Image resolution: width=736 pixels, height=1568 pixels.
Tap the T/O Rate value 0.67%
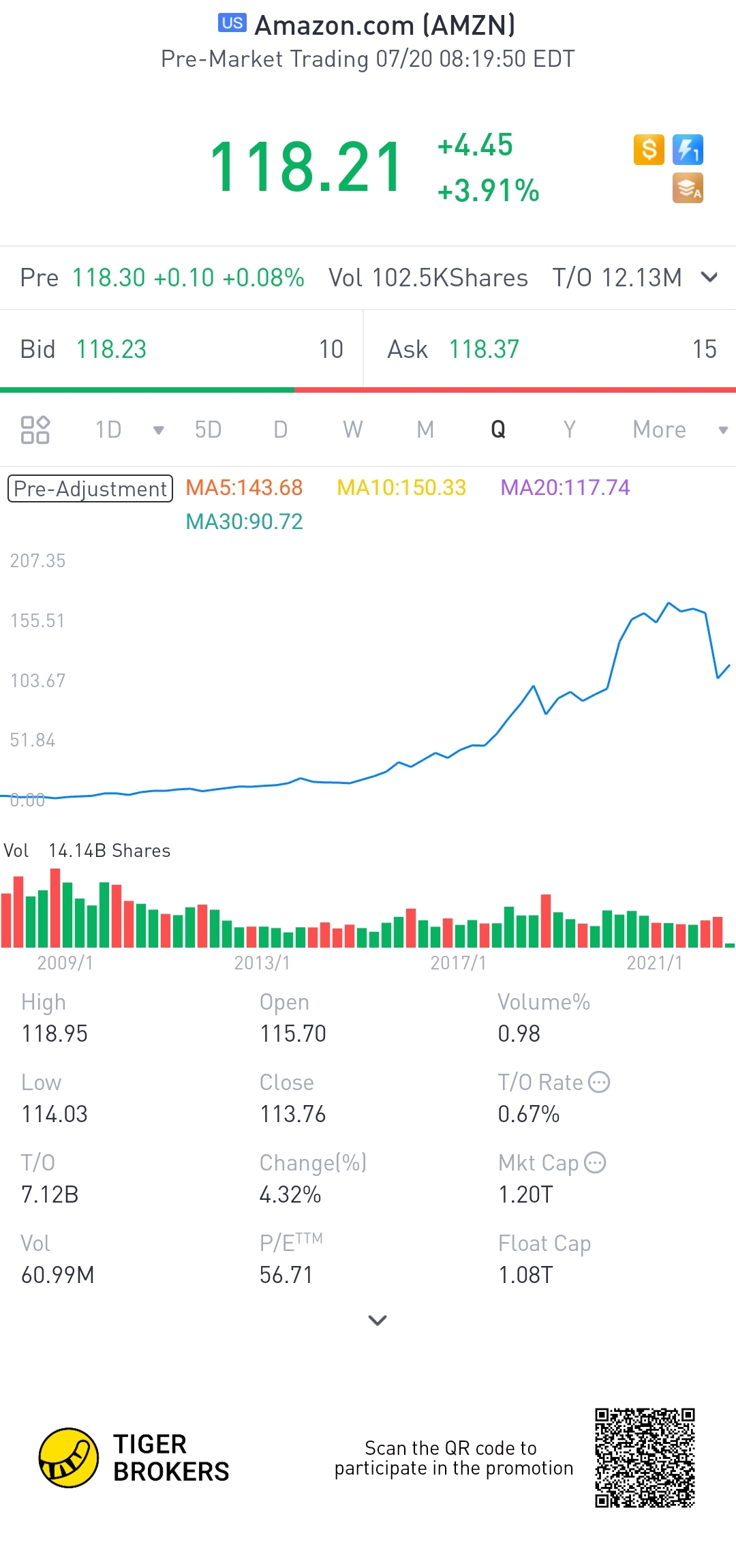click(x=529, y=1114)
